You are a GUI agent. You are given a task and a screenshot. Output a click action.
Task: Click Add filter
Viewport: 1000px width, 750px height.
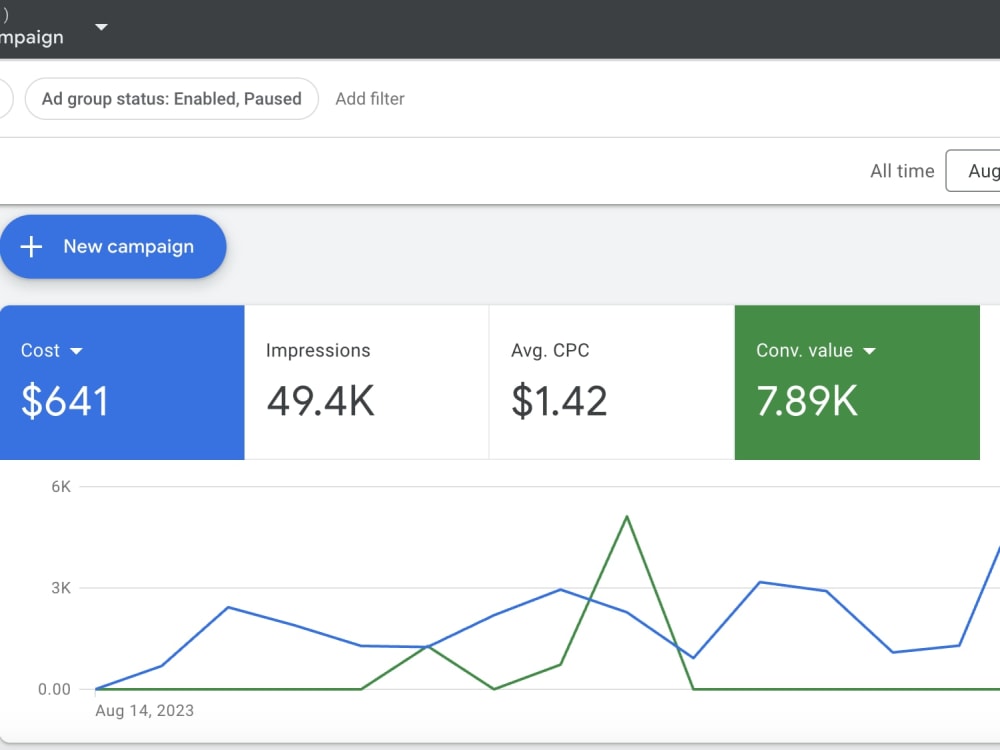click(370, 99)
